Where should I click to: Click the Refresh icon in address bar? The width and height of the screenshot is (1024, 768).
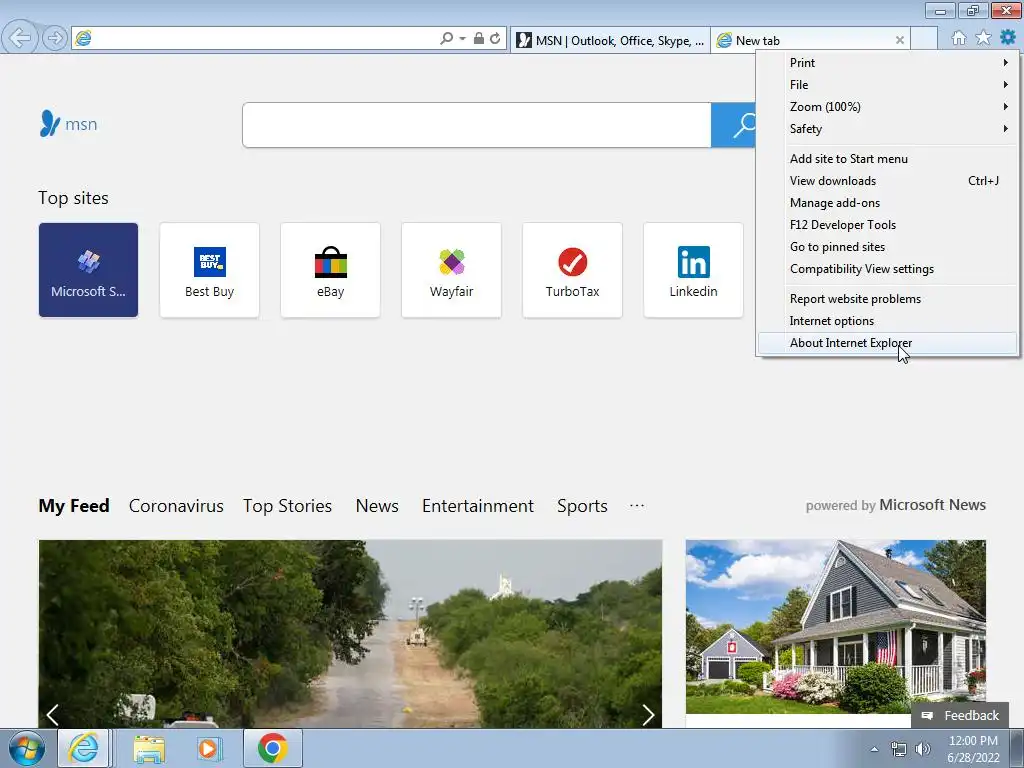click(495, 39)
